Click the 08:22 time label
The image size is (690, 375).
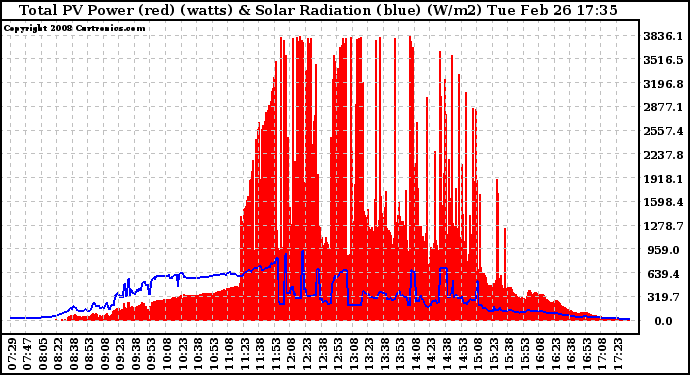(x=59, y=354)
